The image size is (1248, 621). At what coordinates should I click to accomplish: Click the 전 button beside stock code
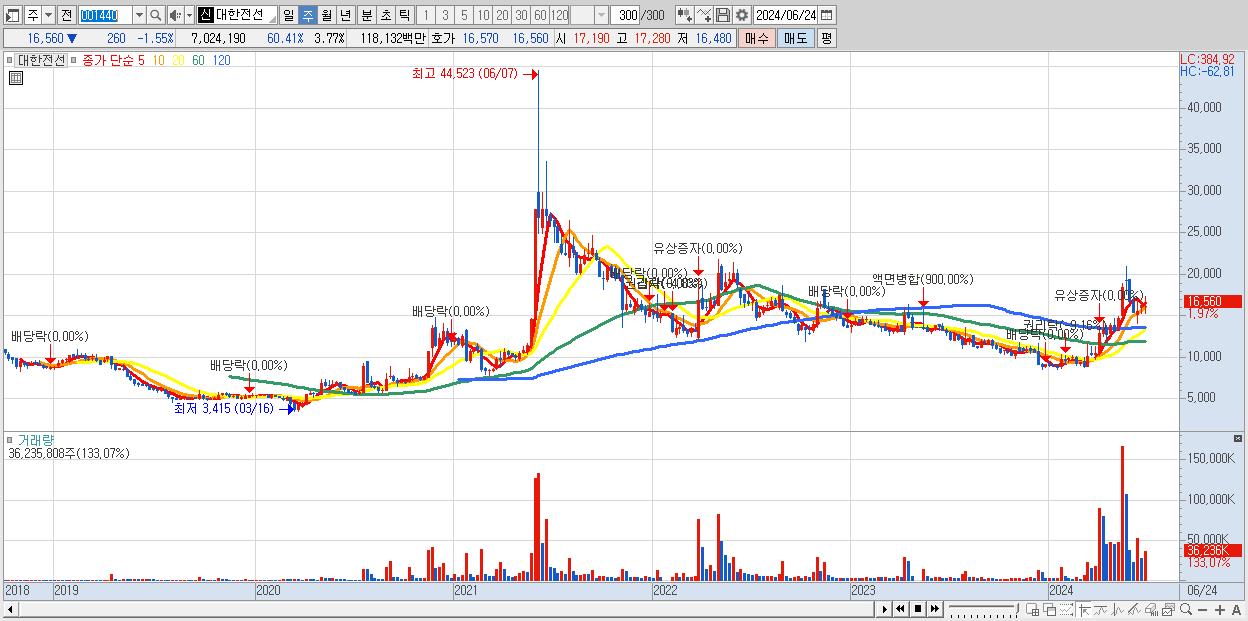tap(66, 15)
